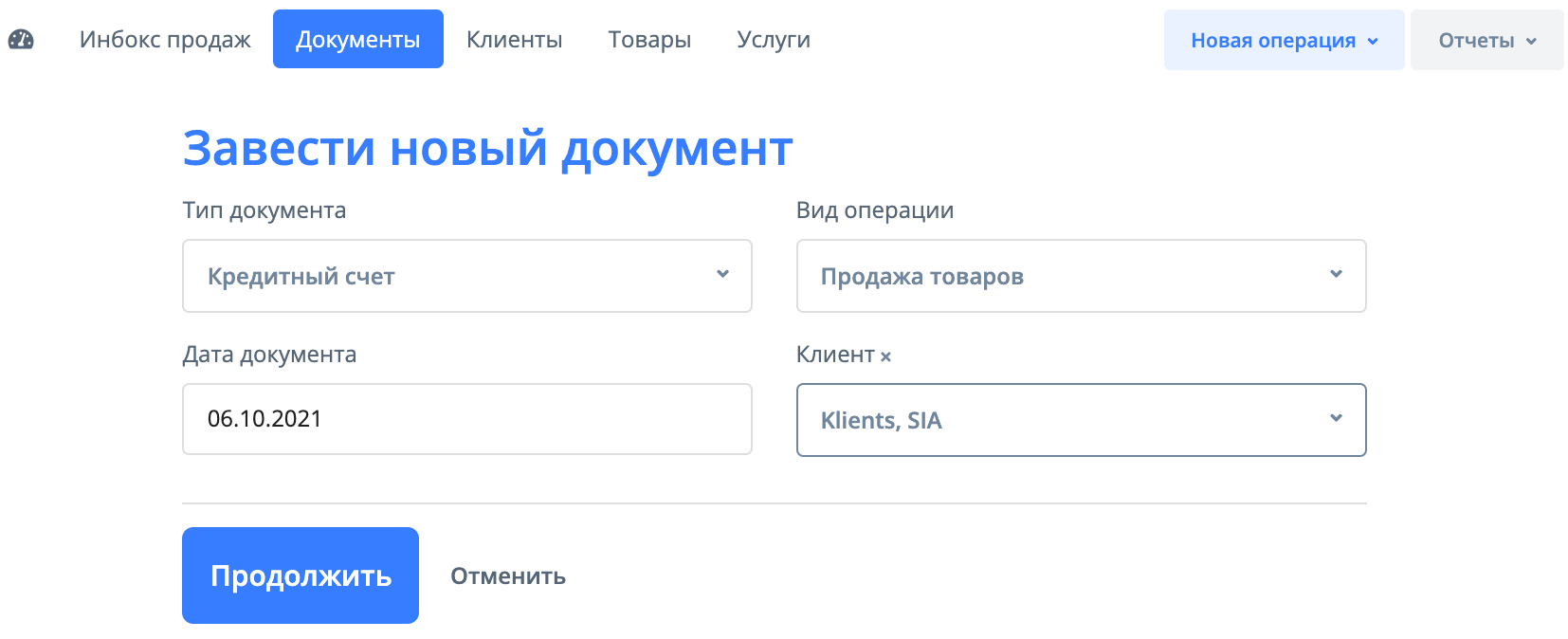Expand the Продажа товаров operation dropdown
Screen dimensions: 1568x639
click(x=1081, y=276)
